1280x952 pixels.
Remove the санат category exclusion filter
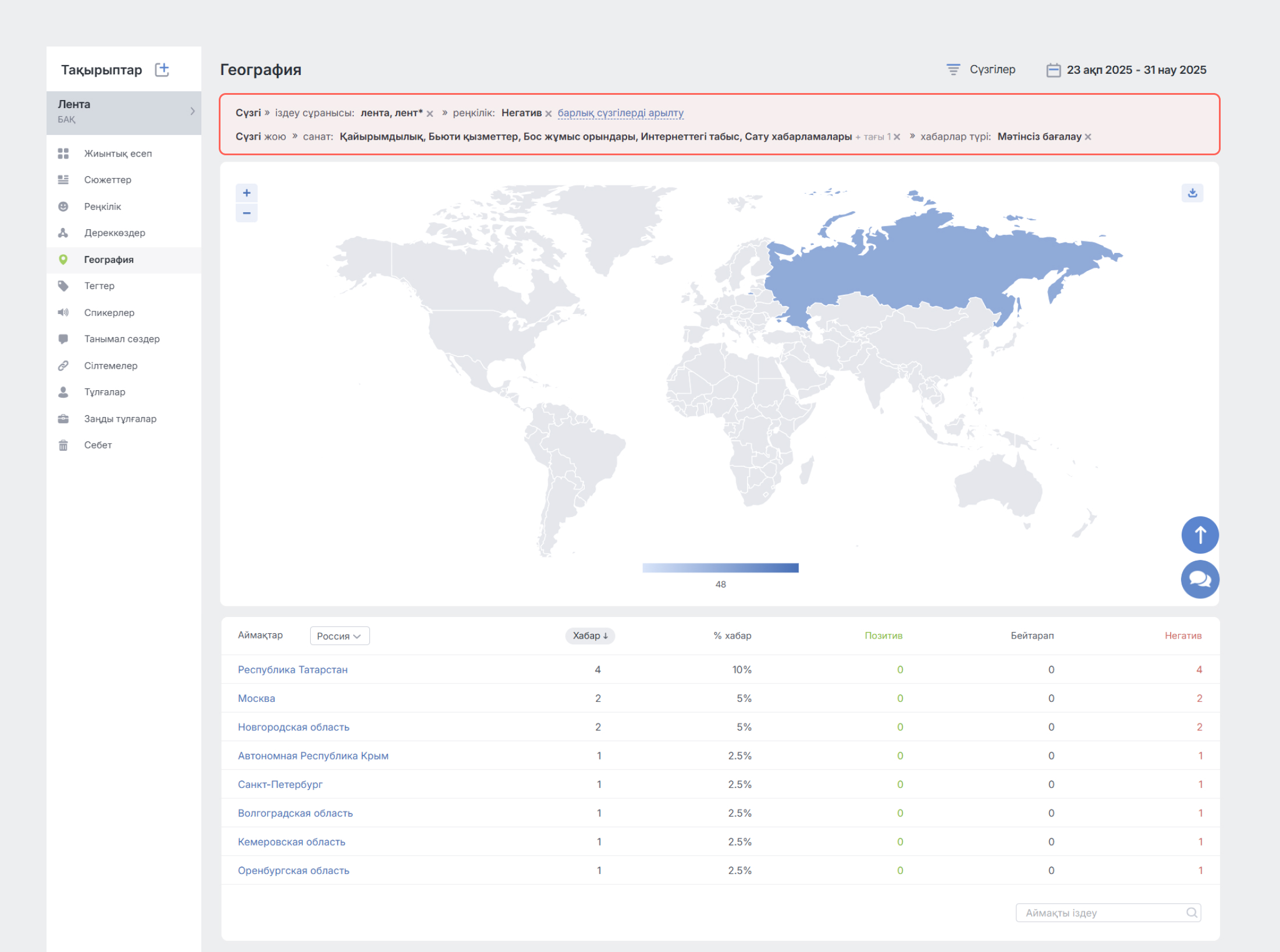pyautogui.click(x=897, y=137)
